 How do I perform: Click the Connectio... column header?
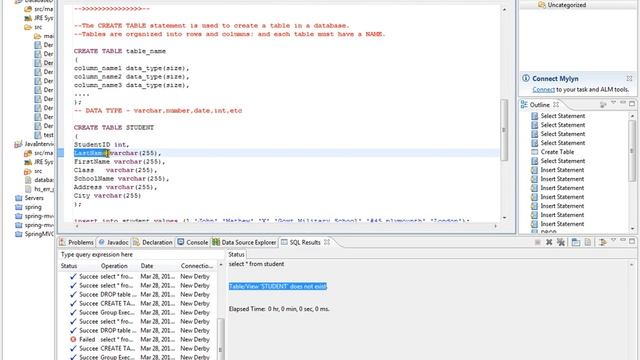tap(197, 266)
